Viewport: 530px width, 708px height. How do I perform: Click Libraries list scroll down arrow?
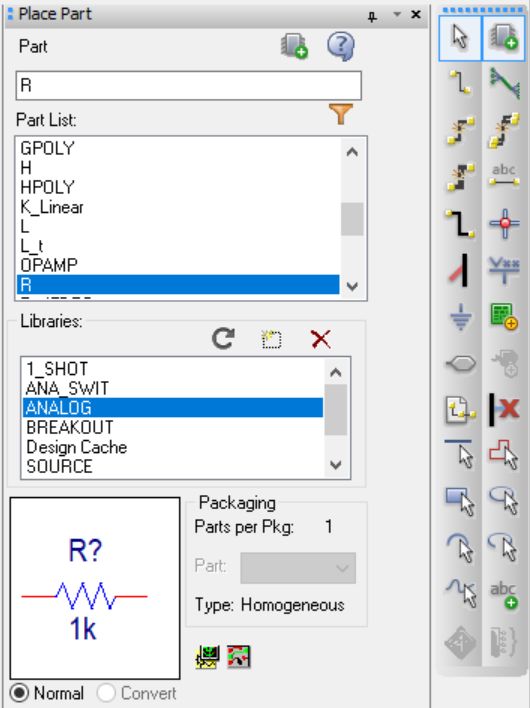click(335, 465)
